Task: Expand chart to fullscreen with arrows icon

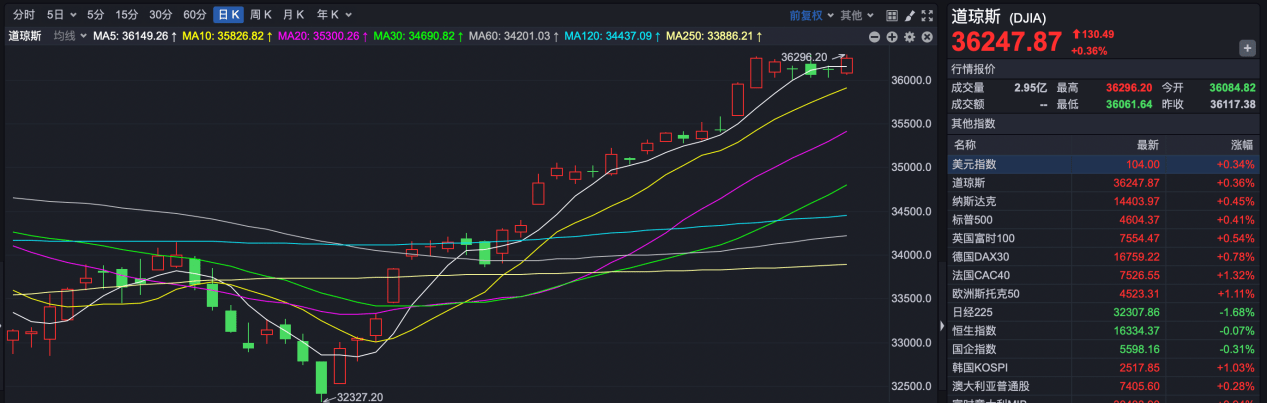Action: coord(927,15)
